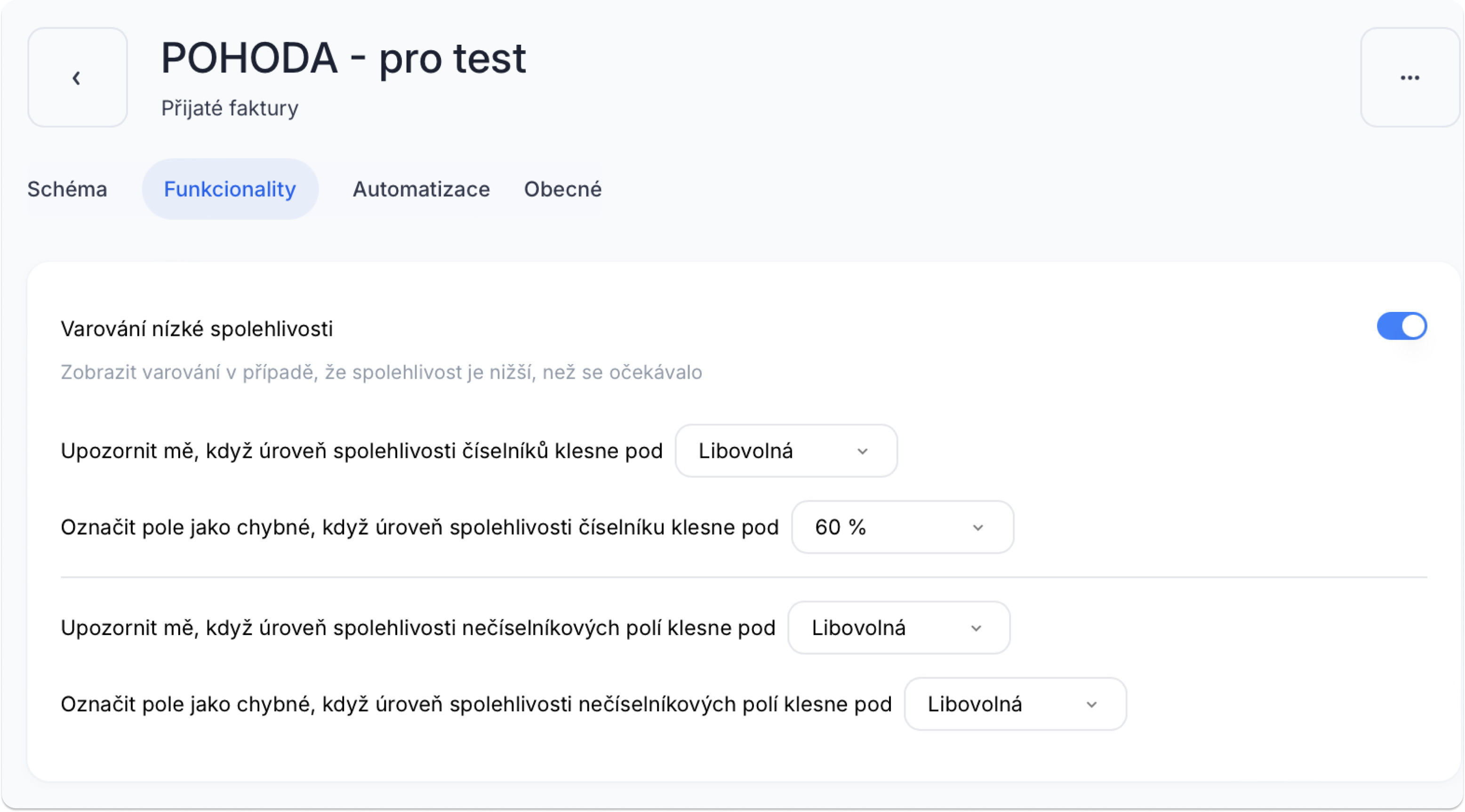Toggle the low reliability warning switch

(1401, 326)
